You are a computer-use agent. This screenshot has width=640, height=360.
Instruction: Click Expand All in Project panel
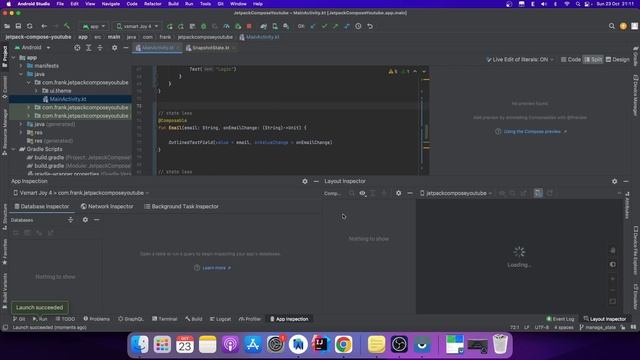point(89,48)
